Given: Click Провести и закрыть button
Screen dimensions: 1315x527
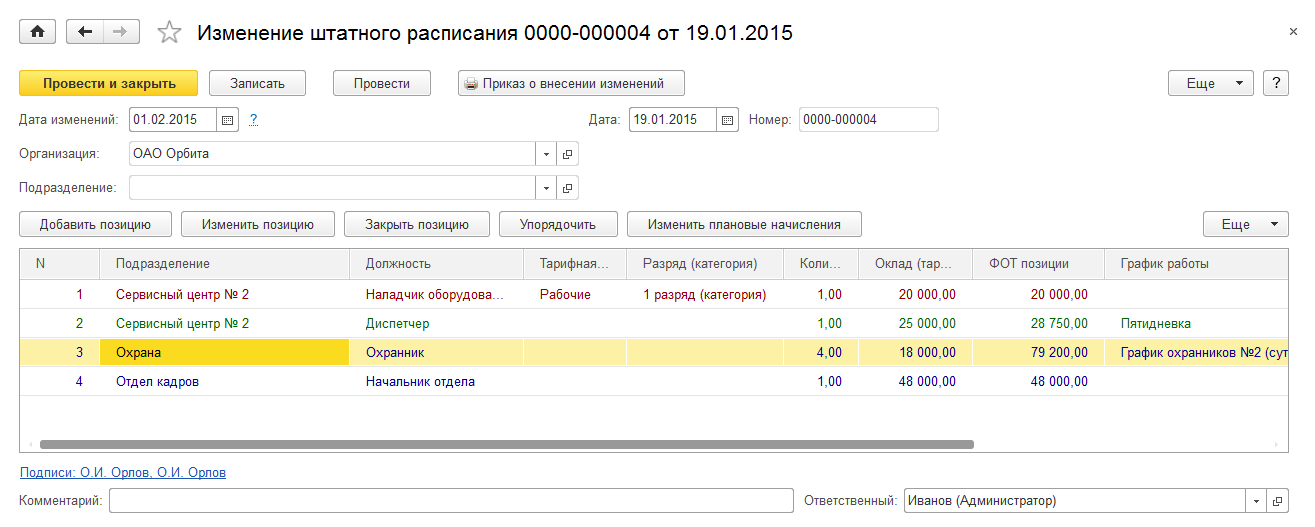Looking at the screenshot, I should [108, 83].
